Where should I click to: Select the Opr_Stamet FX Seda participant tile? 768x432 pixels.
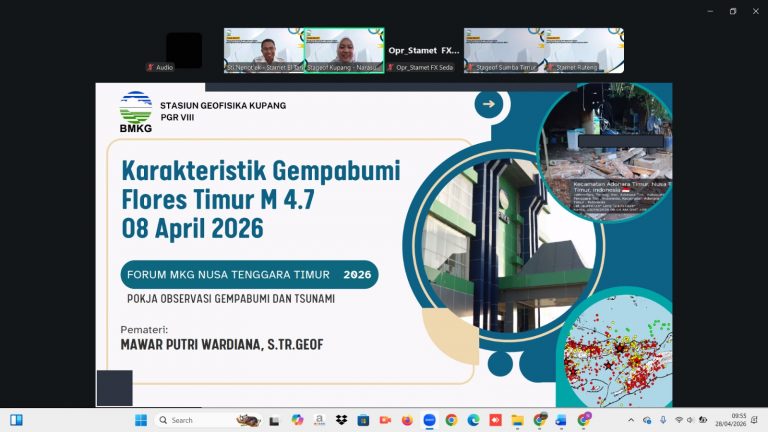pos(424,50)
